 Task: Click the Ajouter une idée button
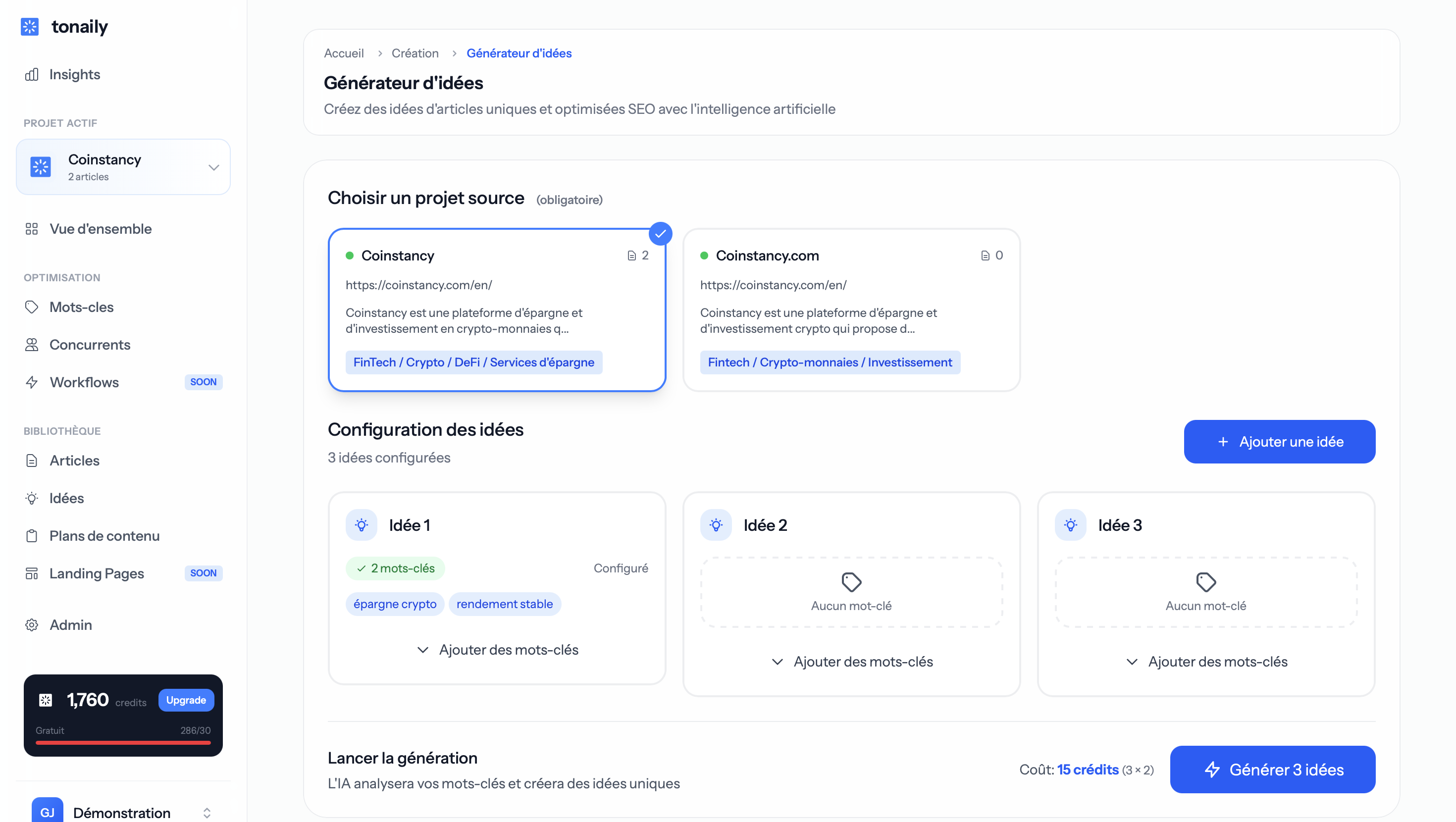pyautogui.click(x=1279, y=442)
